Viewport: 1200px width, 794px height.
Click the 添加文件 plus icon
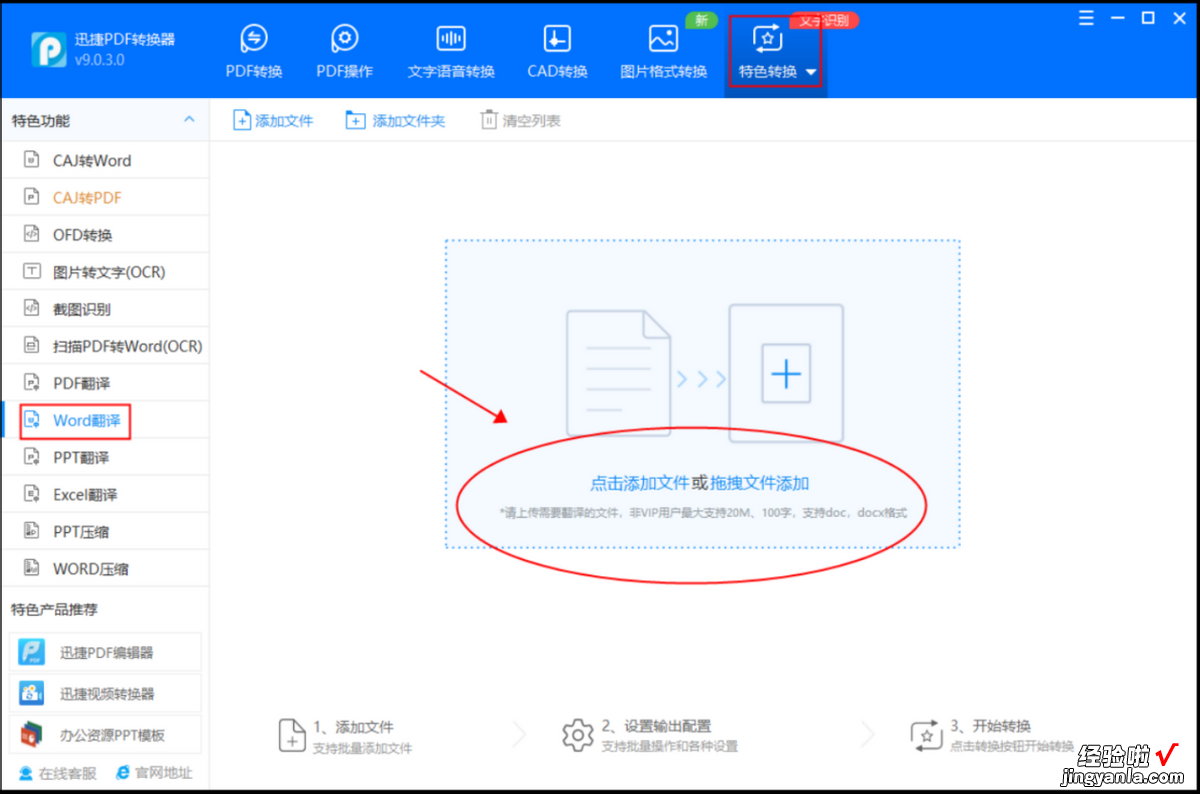(x=242, y=120)
